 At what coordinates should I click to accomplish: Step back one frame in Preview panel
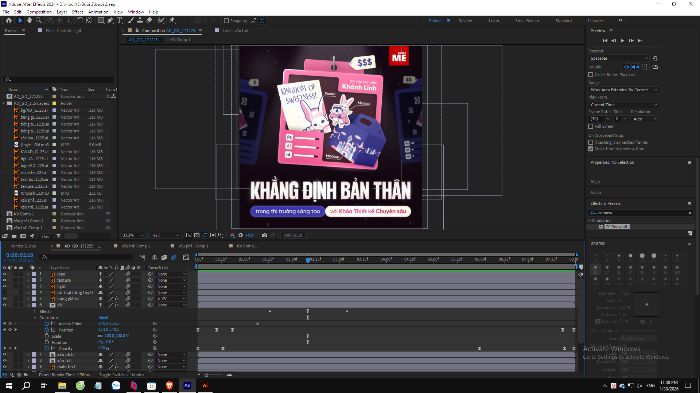pyautogui.click(x=614, y=41)
